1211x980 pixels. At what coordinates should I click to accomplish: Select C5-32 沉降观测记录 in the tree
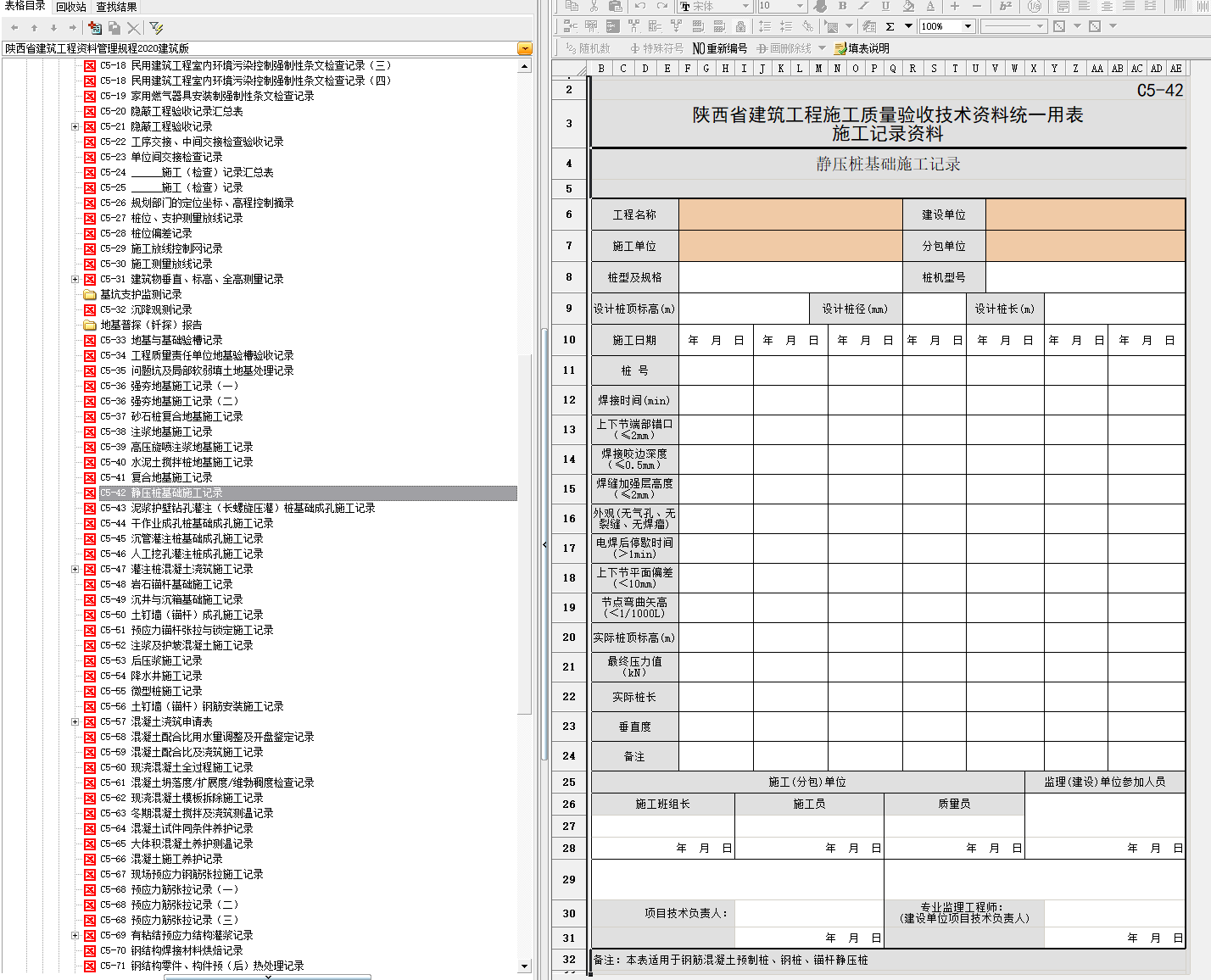146,309
